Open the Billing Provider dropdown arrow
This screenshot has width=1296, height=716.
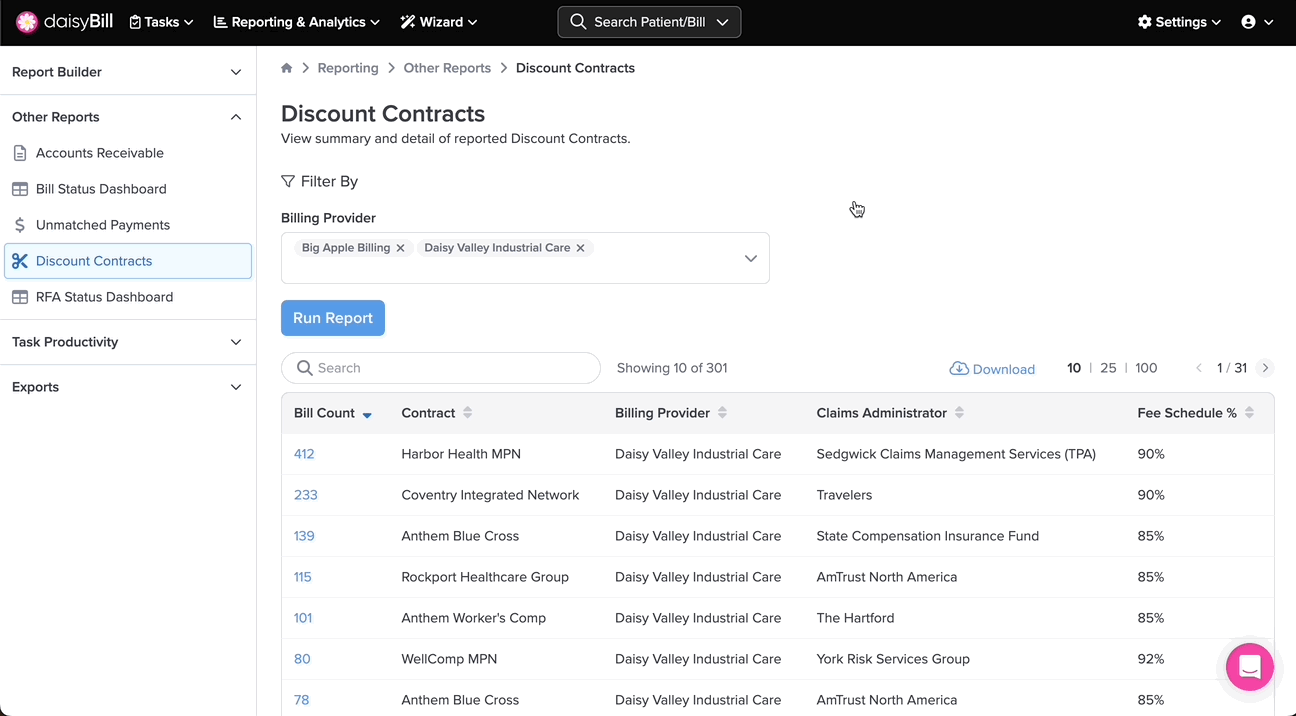pyautogui.click(x=750, y=258)
